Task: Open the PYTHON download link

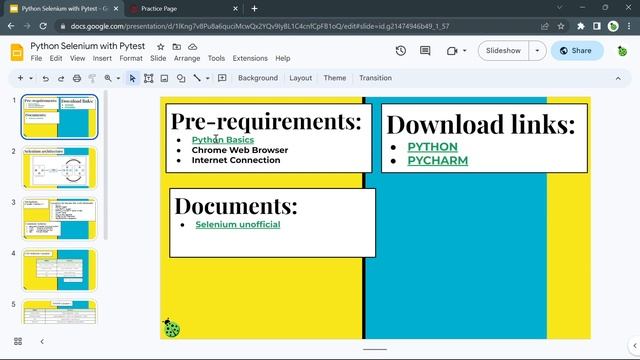Action: [x=433, y=147]
